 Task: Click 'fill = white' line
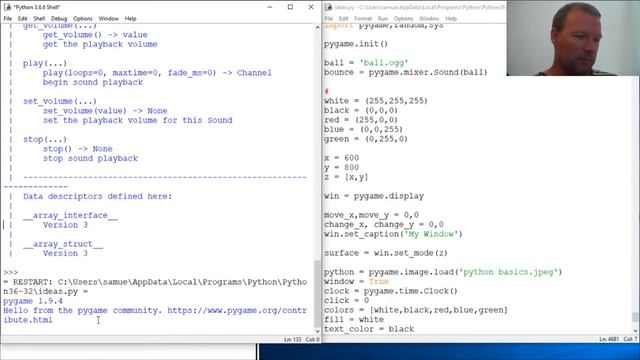click(354, 320)
